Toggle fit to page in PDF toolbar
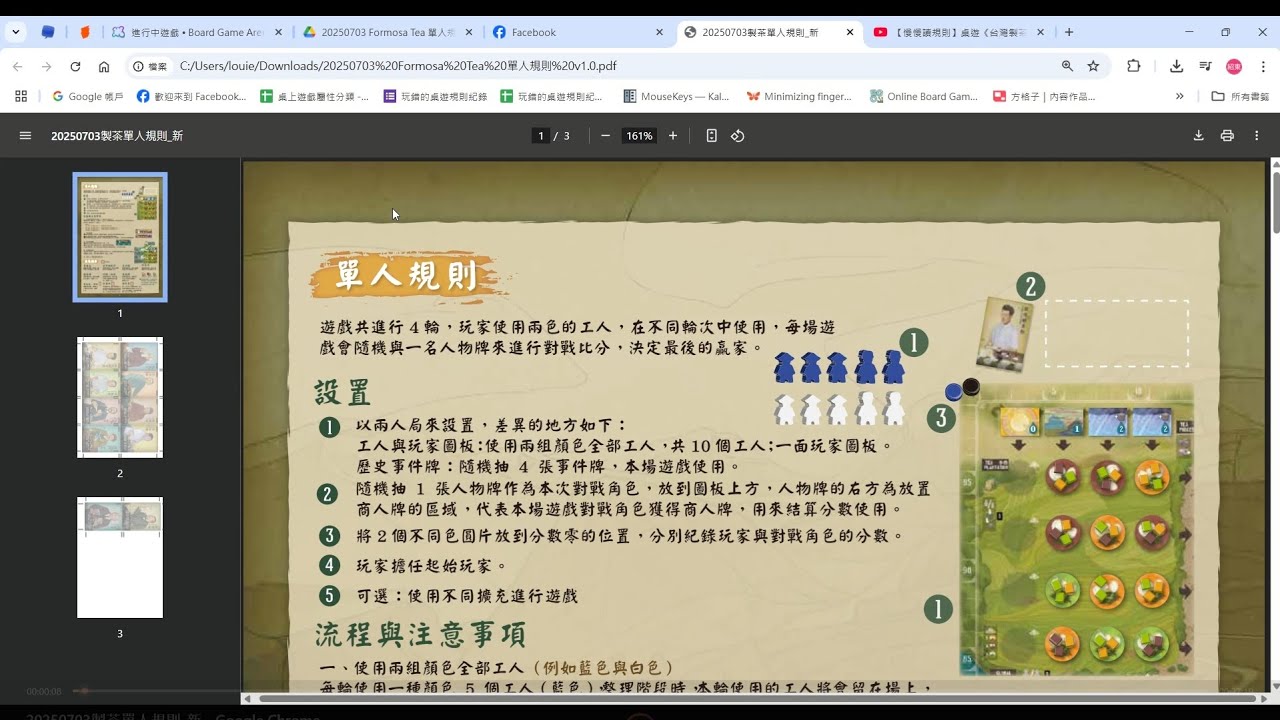Screen dimensions: 1280x720 [711, 136]
